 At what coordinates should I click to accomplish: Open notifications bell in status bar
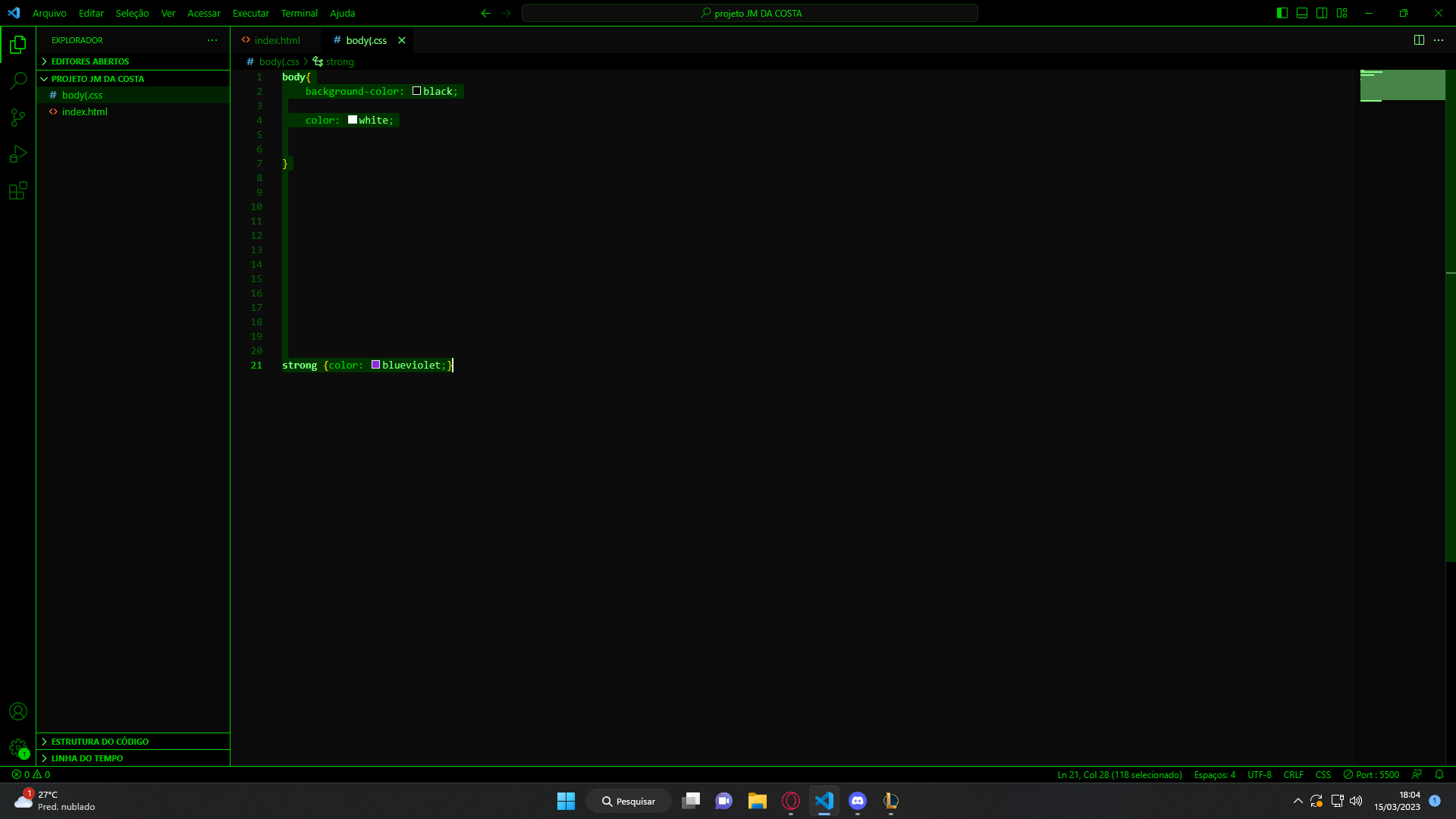pyautogui.click(x=1439, y=774)
